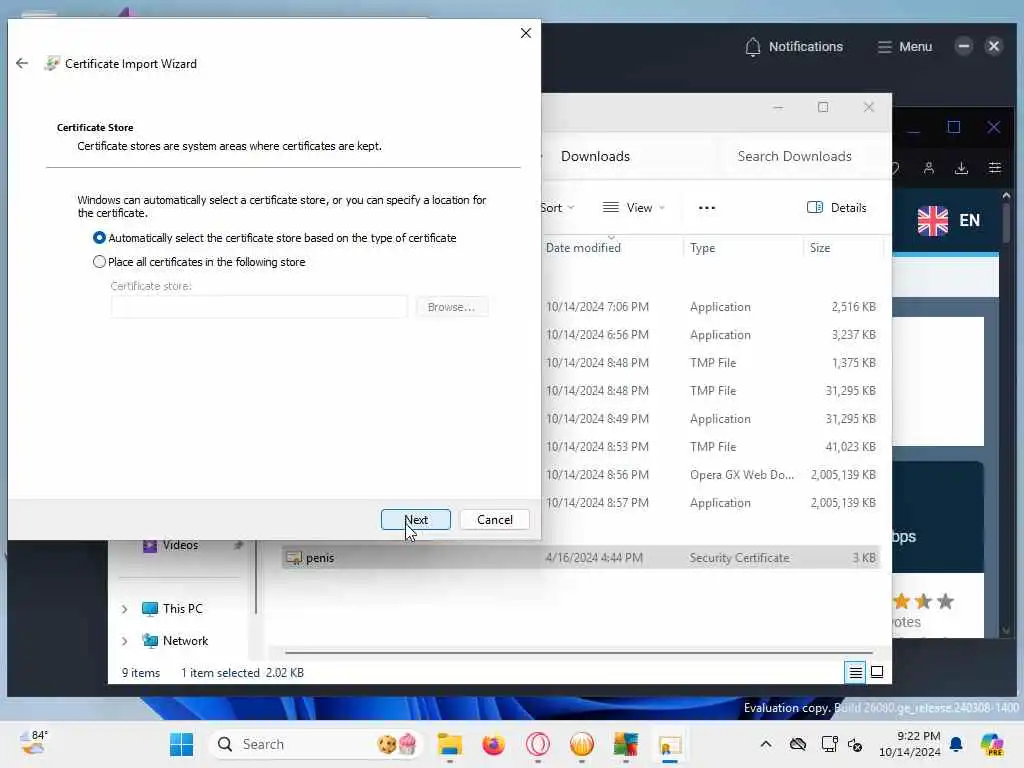Image resolution: width=1024 pixels, height=768 pixels.
Task: Expand This PC tree node
Action: pyautogui.click(x=124, y=609)
